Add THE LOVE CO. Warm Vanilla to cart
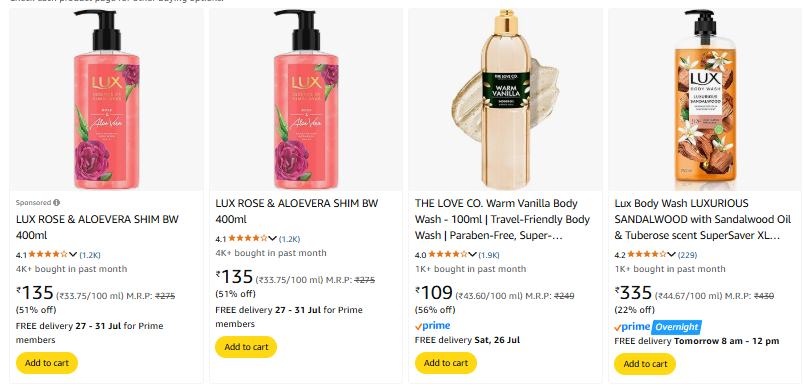The height and width of the screenshot is (388, 803). (446, 363)
